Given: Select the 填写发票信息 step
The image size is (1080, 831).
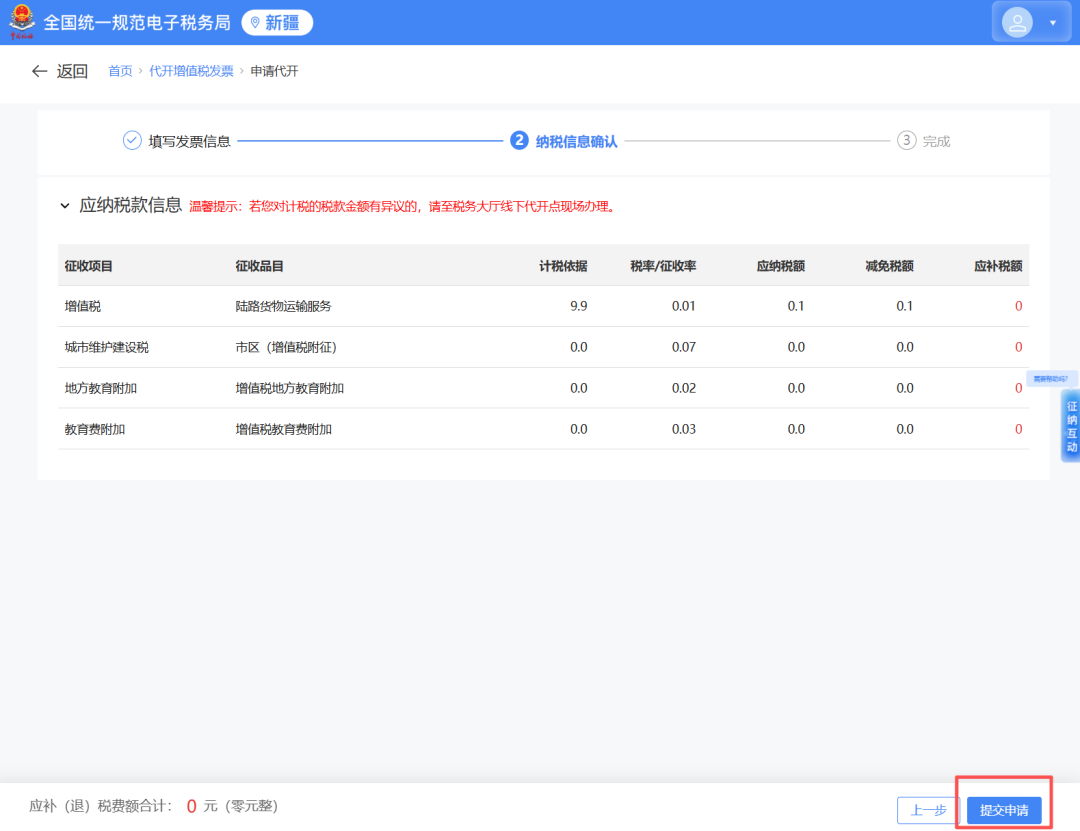Looking at the screenshot, I should click(189, 141).
